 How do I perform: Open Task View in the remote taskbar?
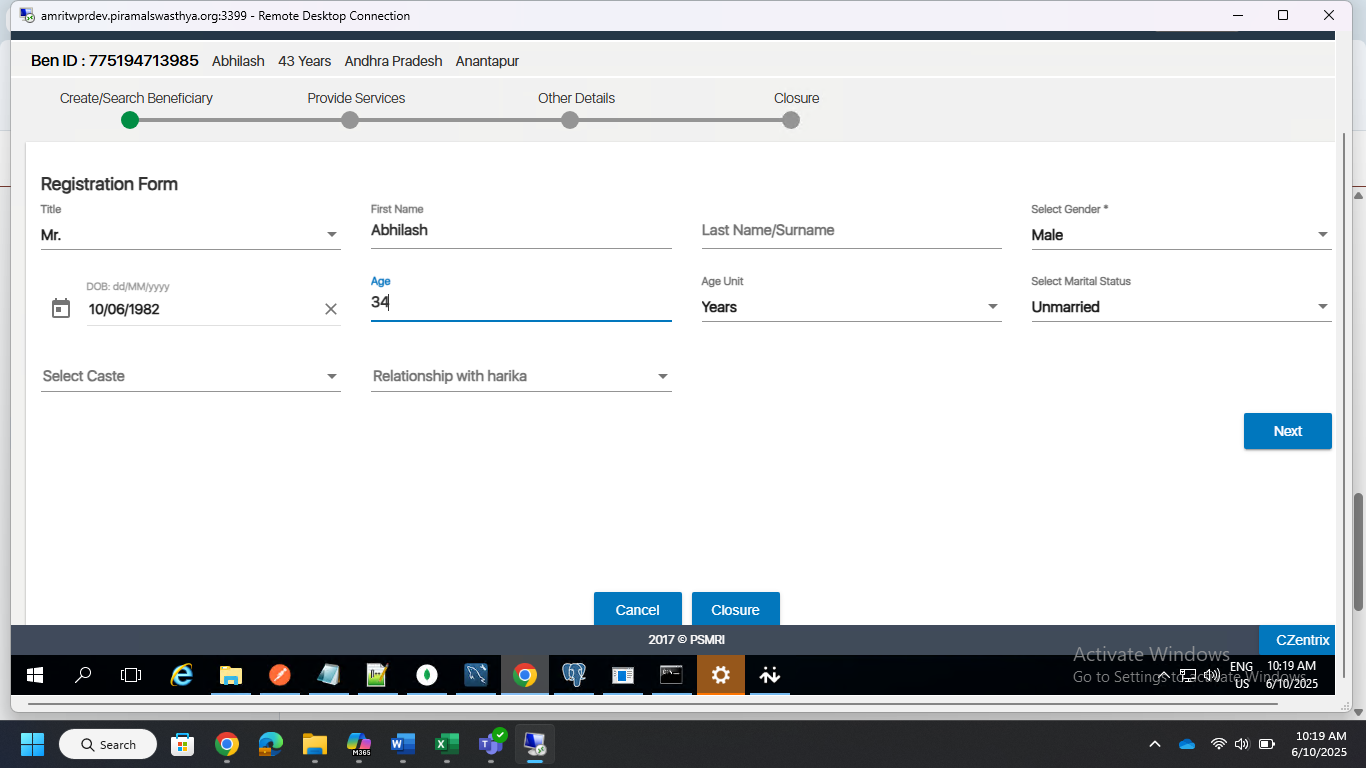click(x=131, y=675)
